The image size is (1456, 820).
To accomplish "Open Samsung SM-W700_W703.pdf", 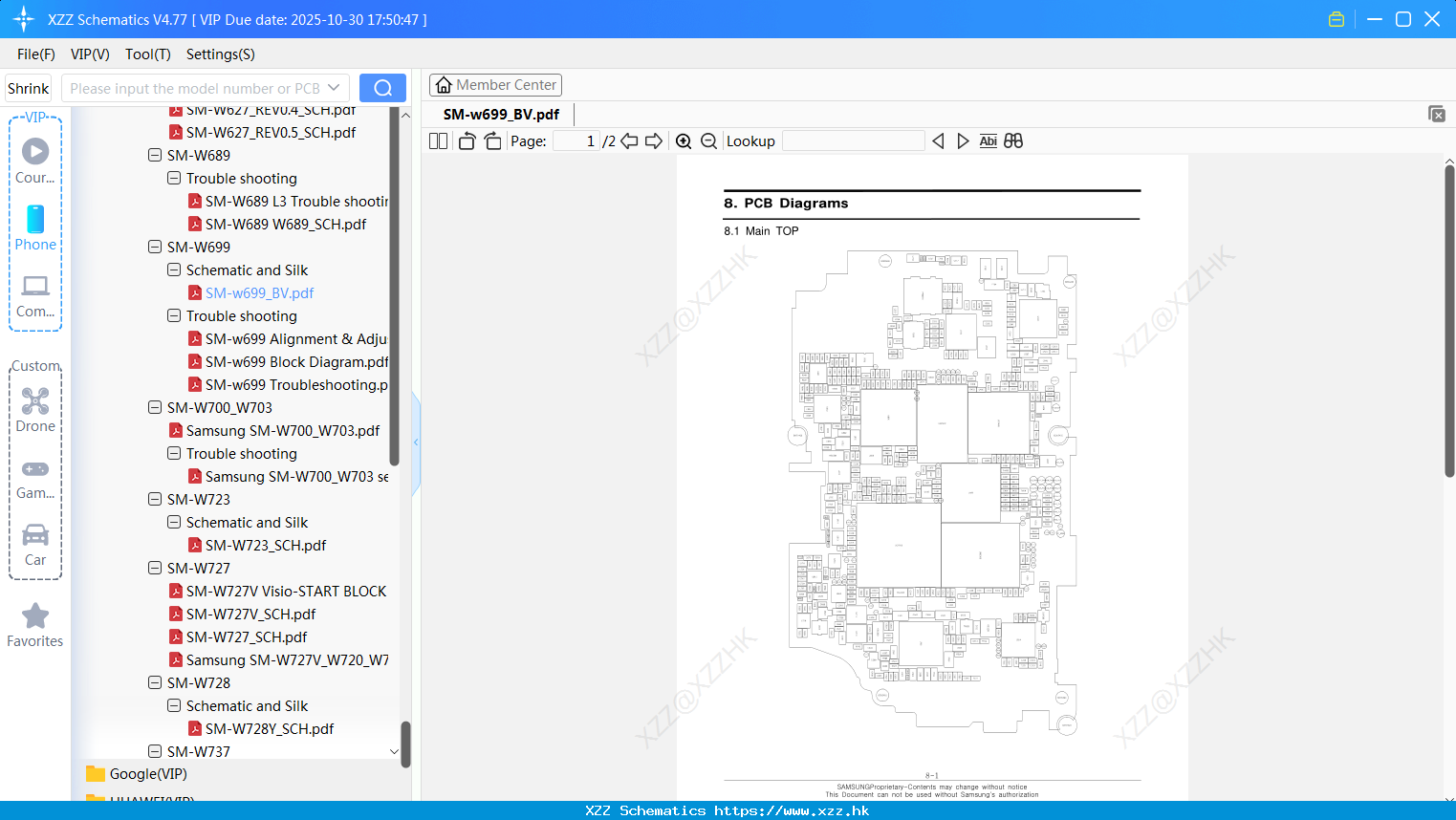I will point(283,430).
